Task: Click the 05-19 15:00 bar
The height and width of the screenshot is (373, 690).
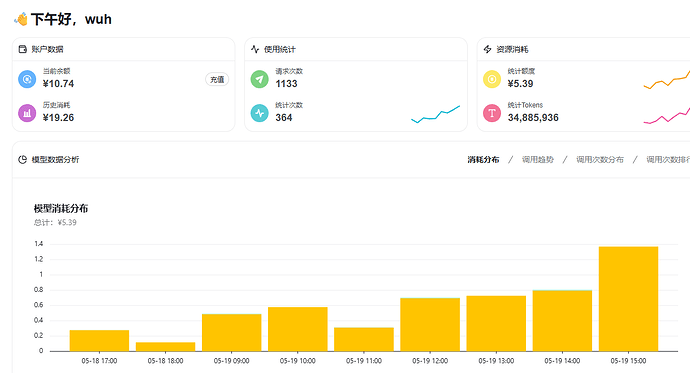Action: (628, 299)
